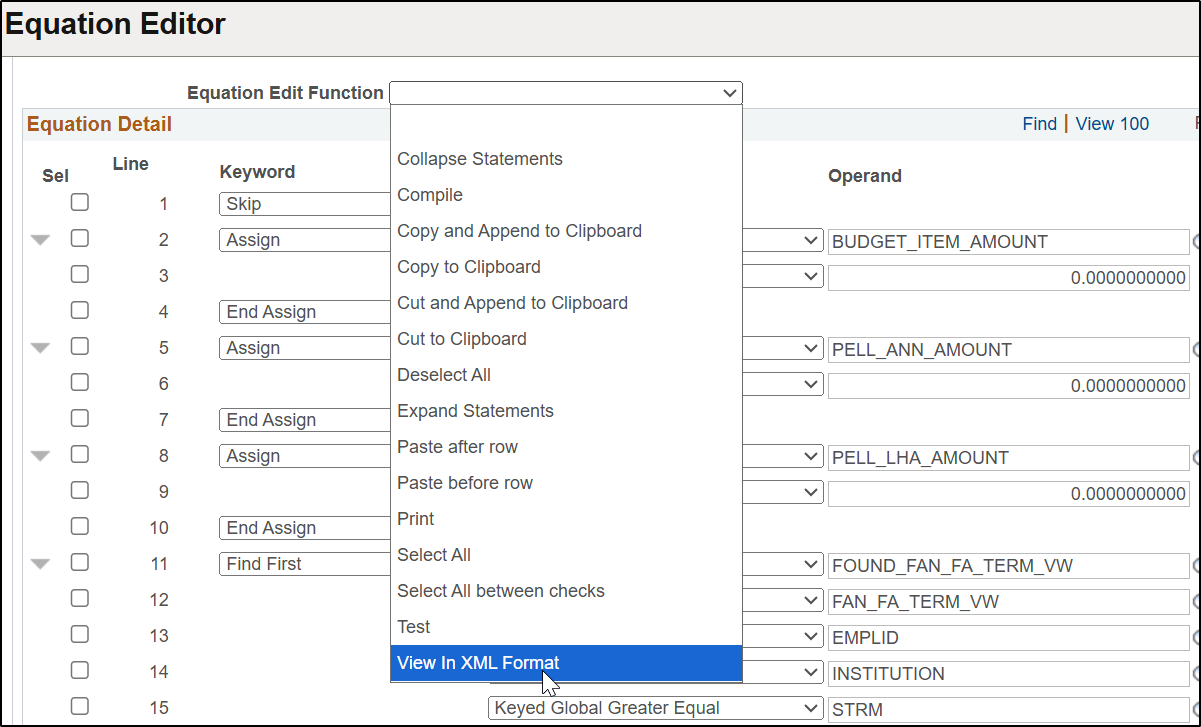Viewport: 1201px width, 727px height.
Task: Choose Expand Statements in the dropdown list
Action: click(x=475, y=411)
